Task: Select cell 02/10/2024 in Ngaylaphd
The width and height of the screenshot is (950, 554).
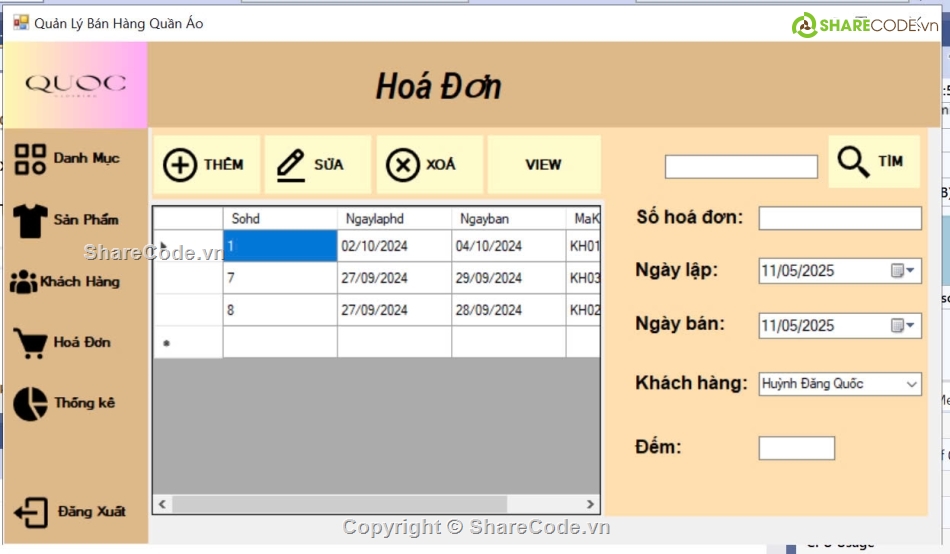Action: point(394,246)
